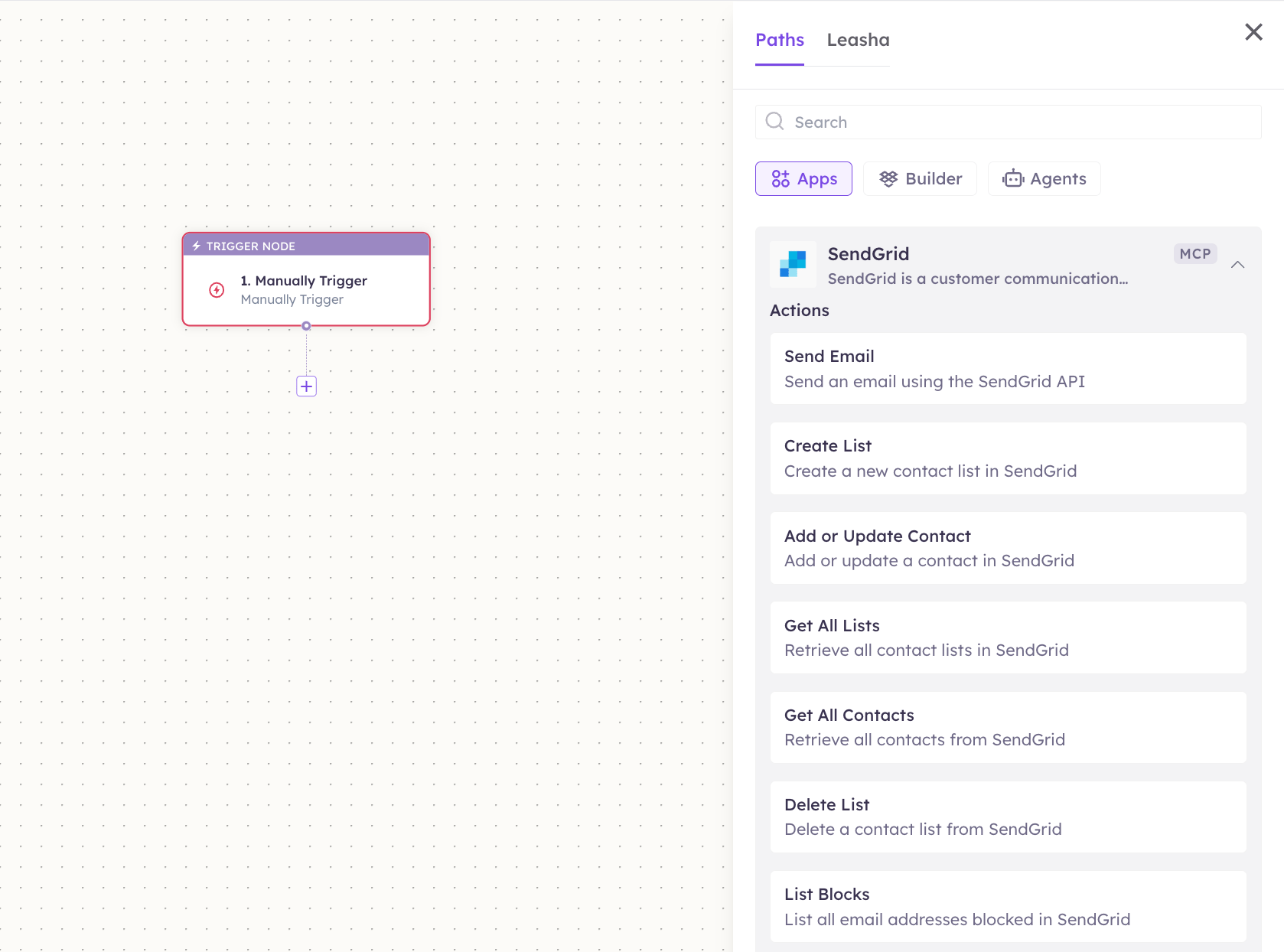Click the lightning bolt icon in Manually Trigger node
Image resolution: width=1284 pixels, height=952 pixels.
217,290
